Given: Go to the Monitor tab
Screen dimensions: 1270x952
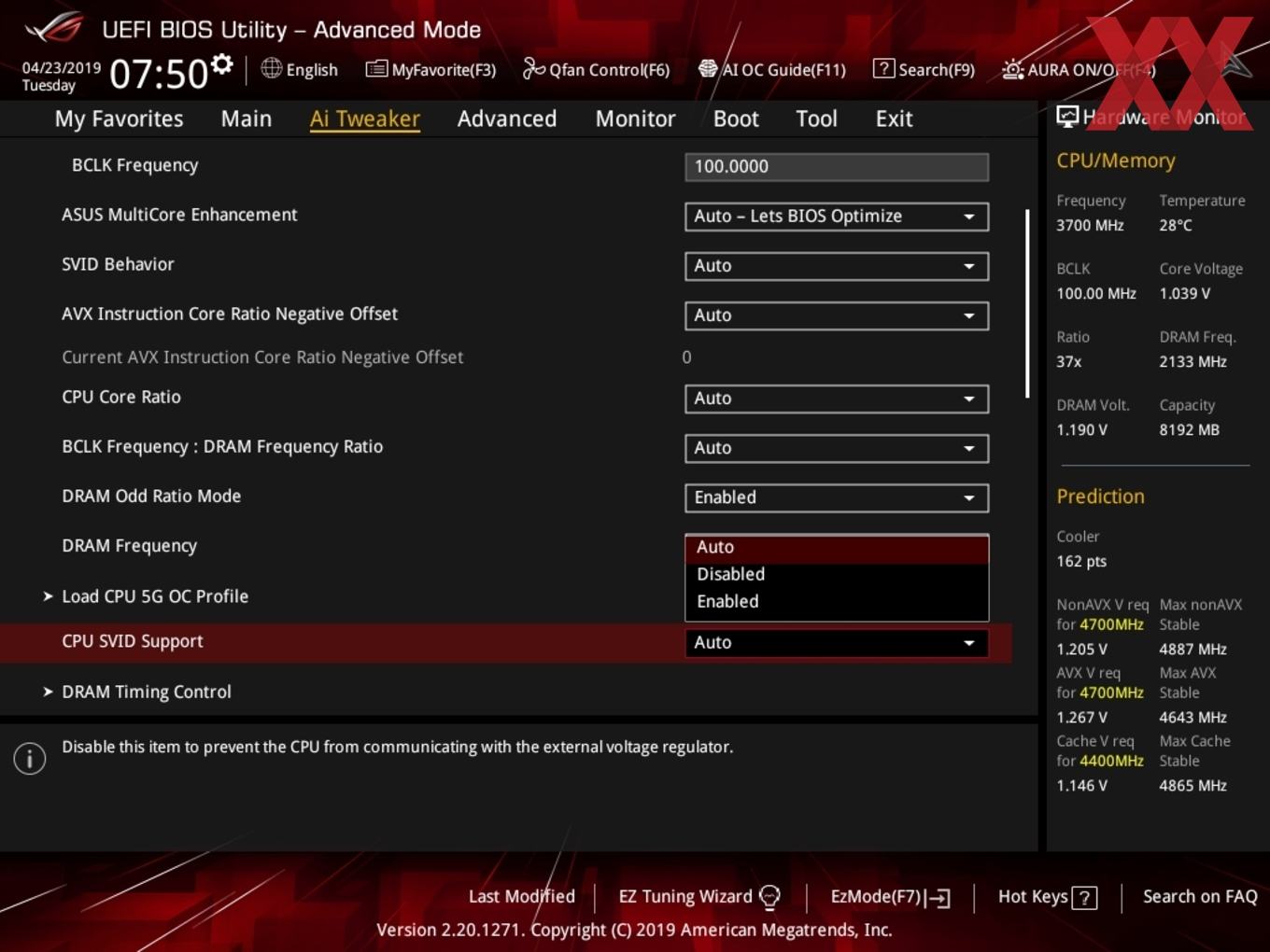Looking at the screenshot, I should click(635, 119).
